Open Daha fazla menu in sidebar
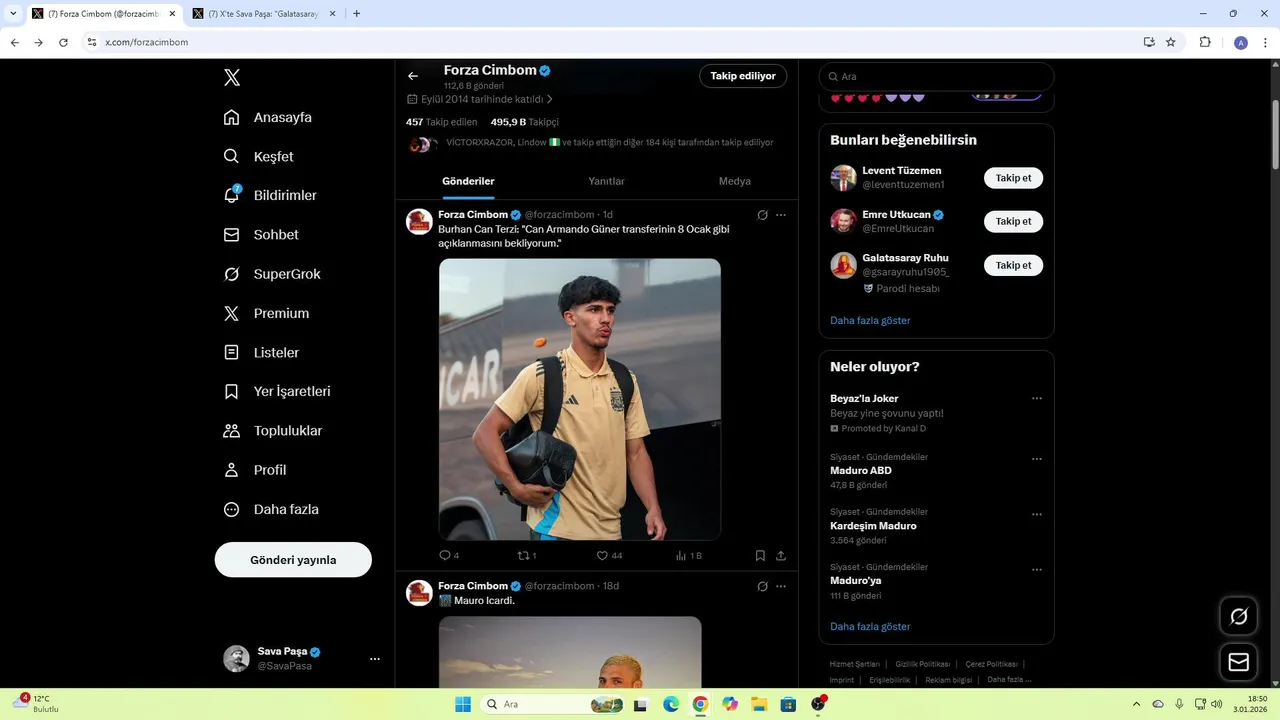Image resolution: width=1280 pixels, height=720 pixels. point(271,509)
